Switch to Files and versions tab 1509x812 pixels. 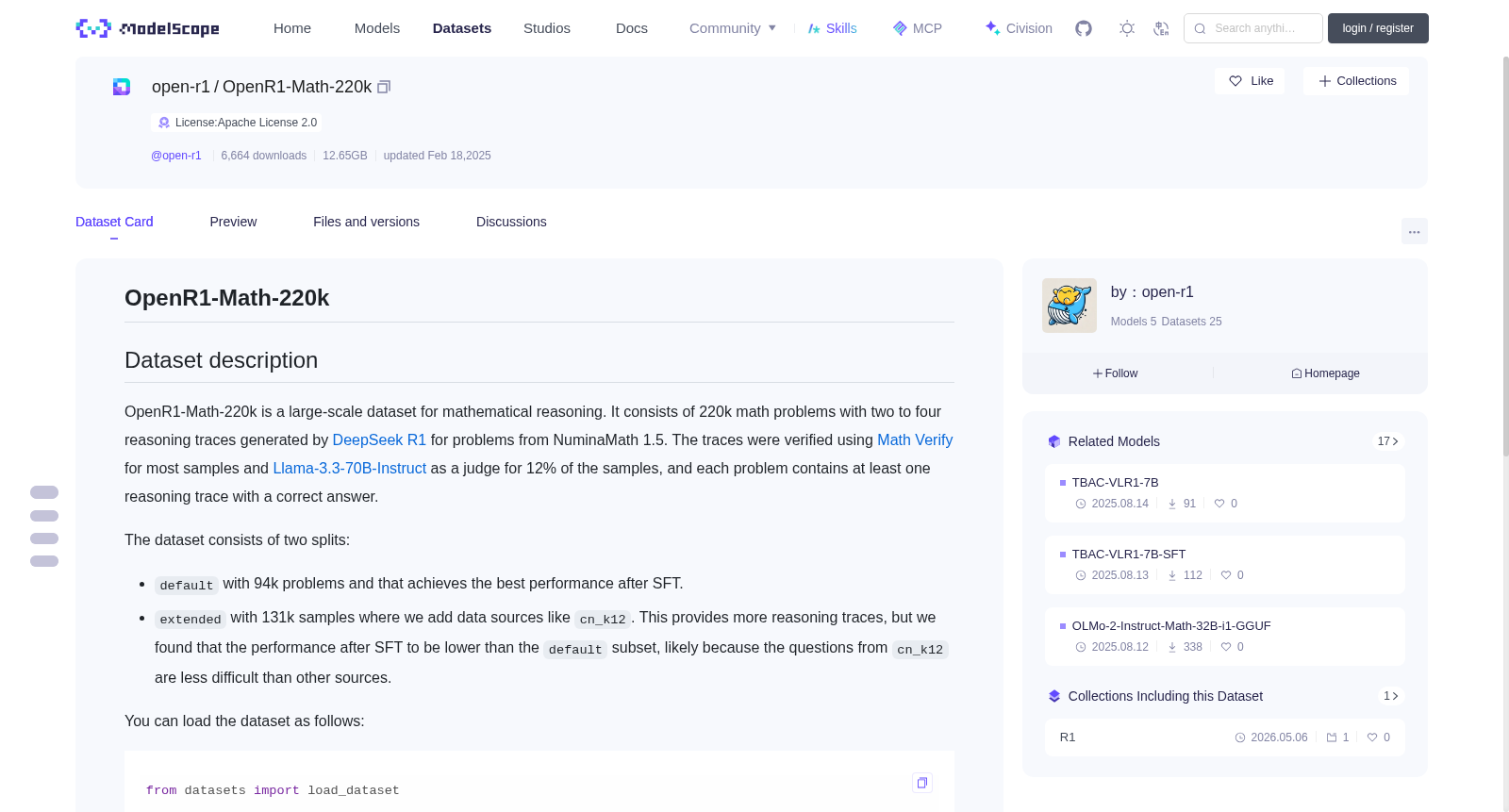click(x=366, y=222)
